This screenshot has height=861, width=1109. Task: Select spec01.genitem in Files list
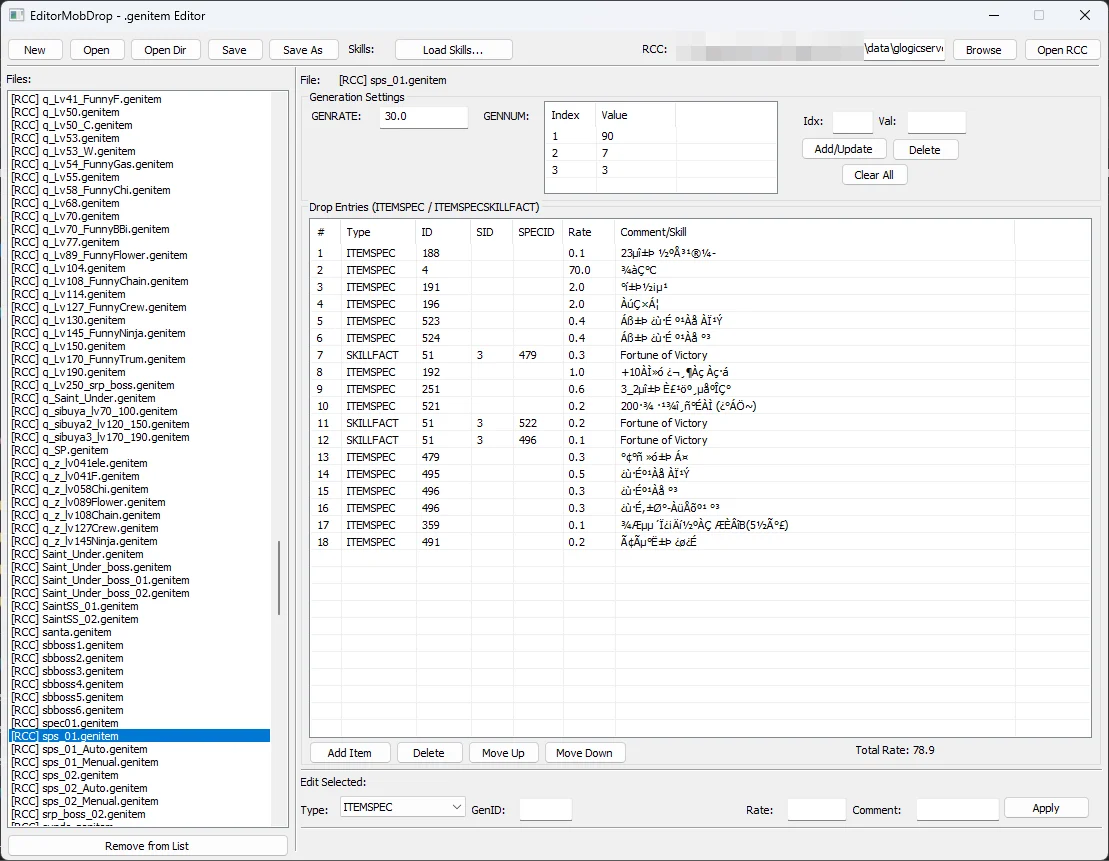pyautogui.click(x=140, y=723)
